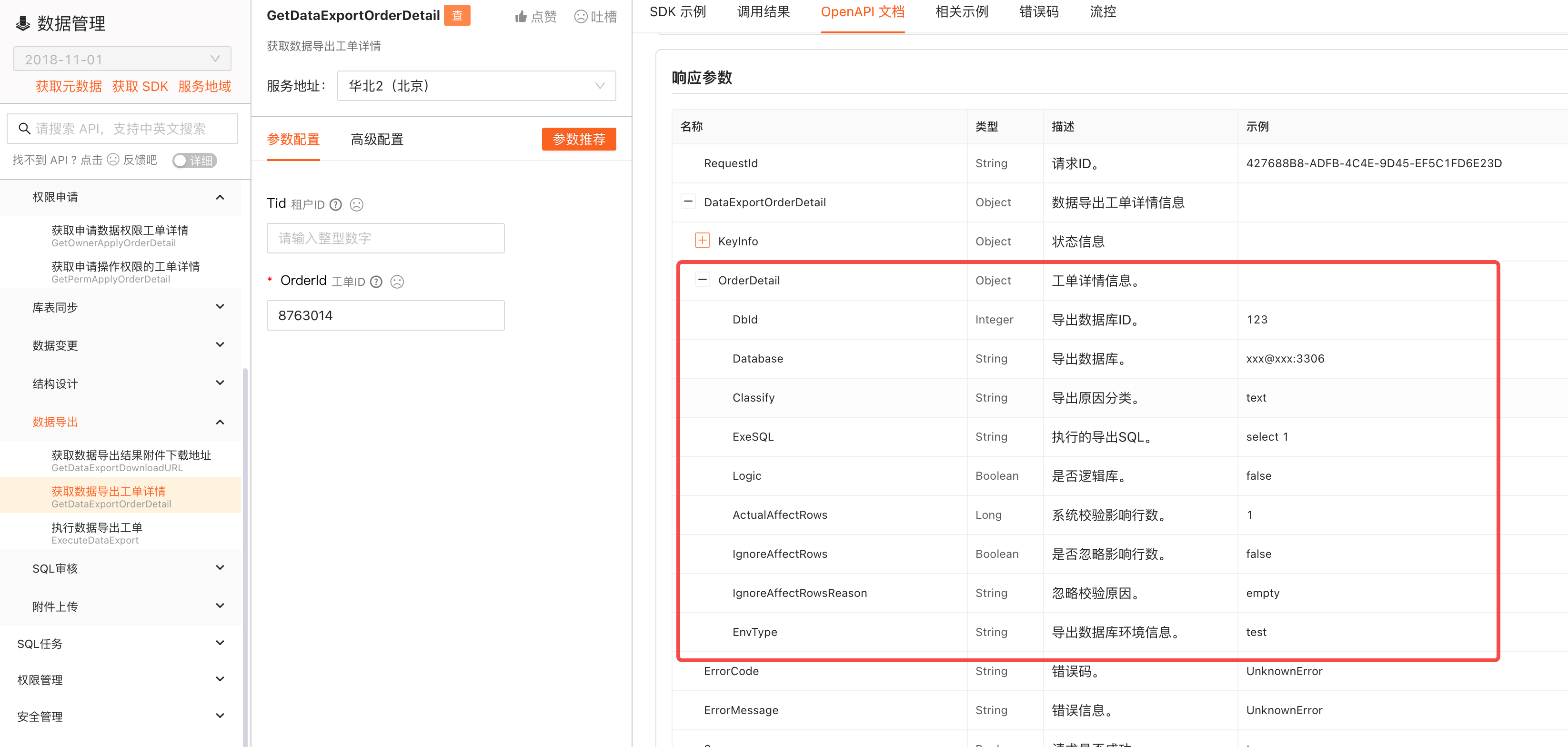The width and height of the screenshot is (1568, 747).
Task: Click the Tid input field
Action: coord(385,238)
